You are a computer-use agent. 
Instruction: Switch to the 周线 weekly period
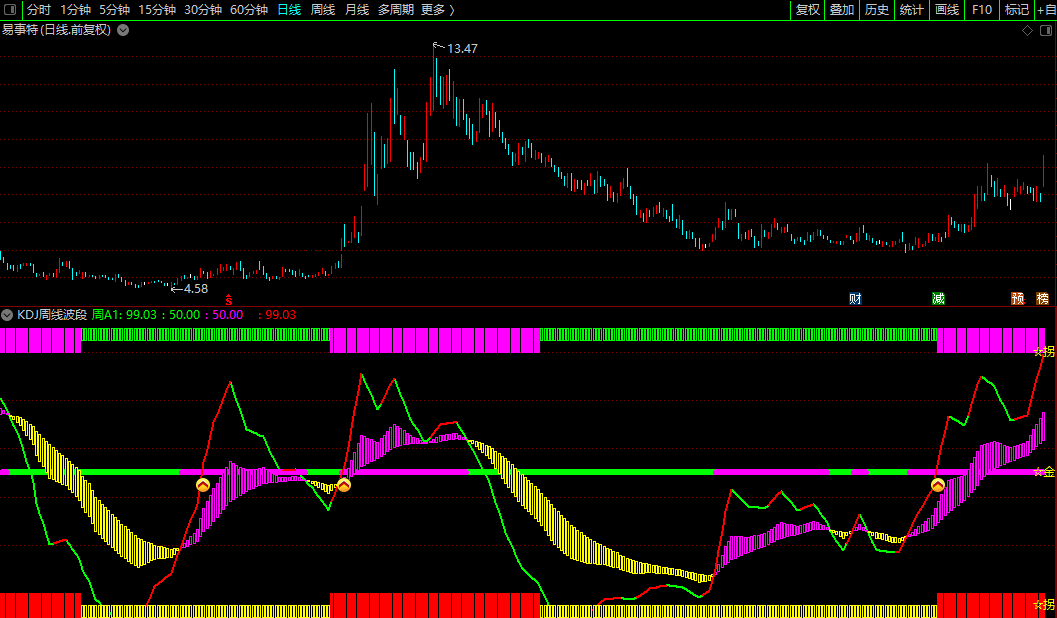(x=323, y=10)
